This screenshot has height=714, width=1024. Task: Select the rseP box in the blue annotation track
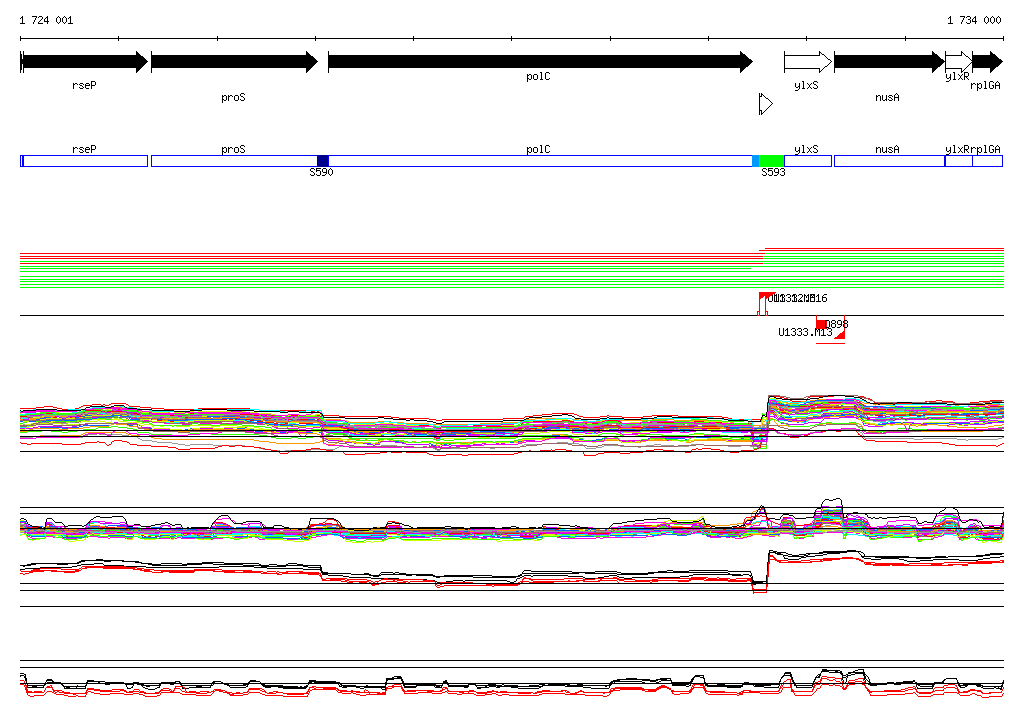(84, 161)
